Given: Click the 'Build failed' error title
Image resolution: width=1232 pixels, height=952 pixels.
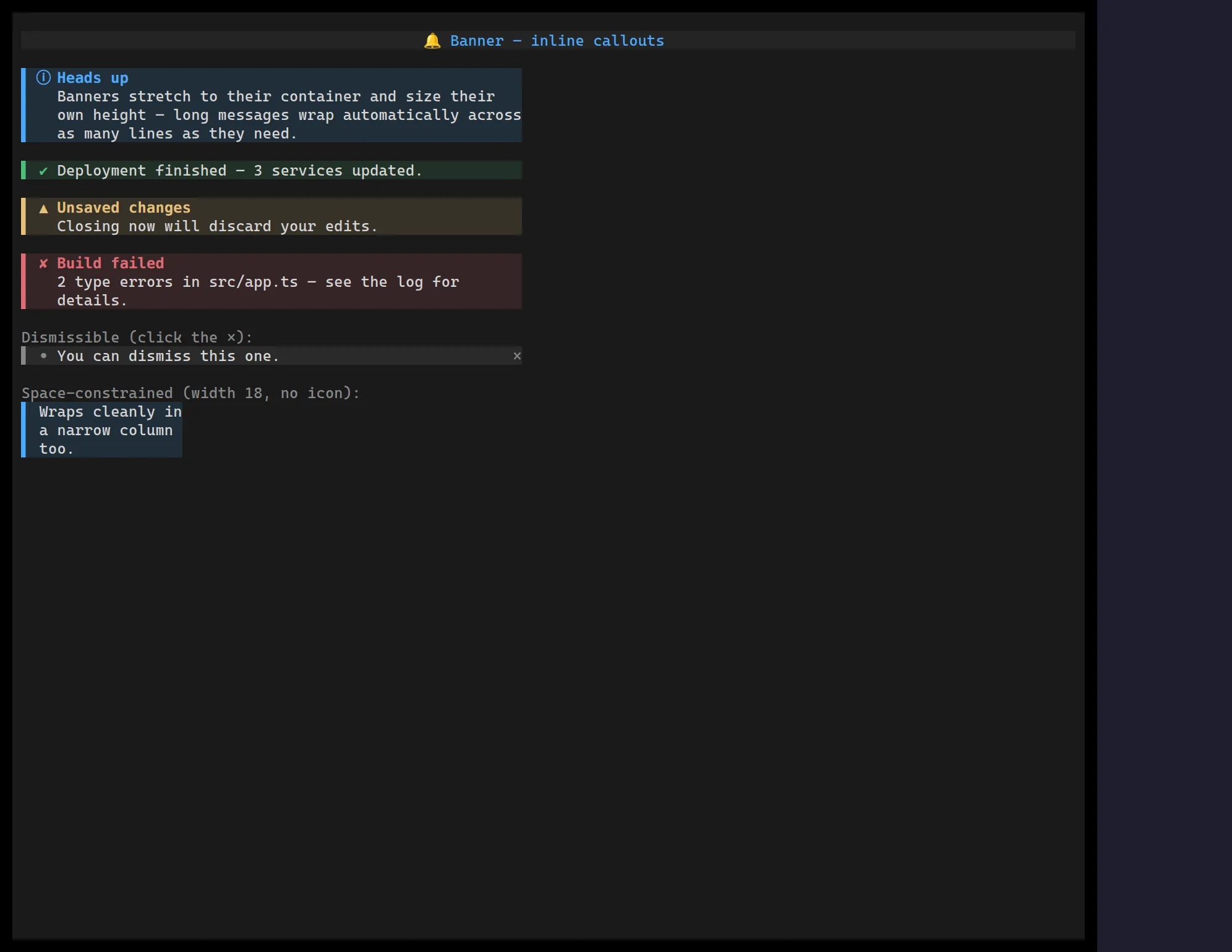Looking at the screenshot, I should click(111, 263).
